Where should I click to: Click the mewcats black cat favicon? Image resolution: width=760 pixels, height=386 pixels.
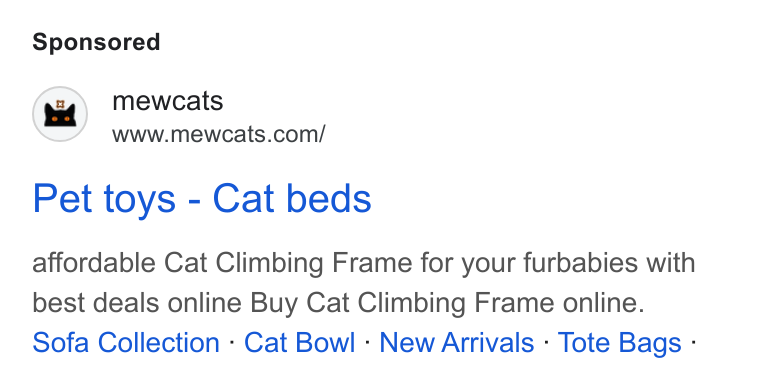[x=60, y=114]
